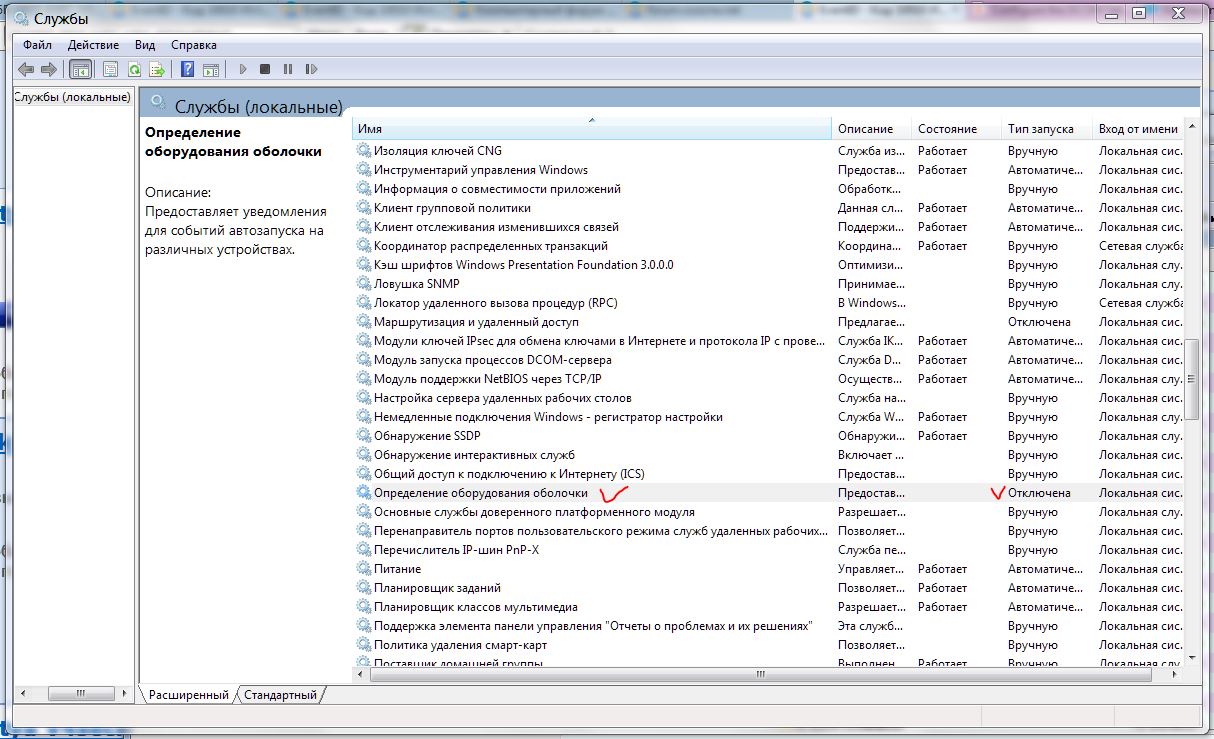Open the Файл menu

click(x=37, y=45)
